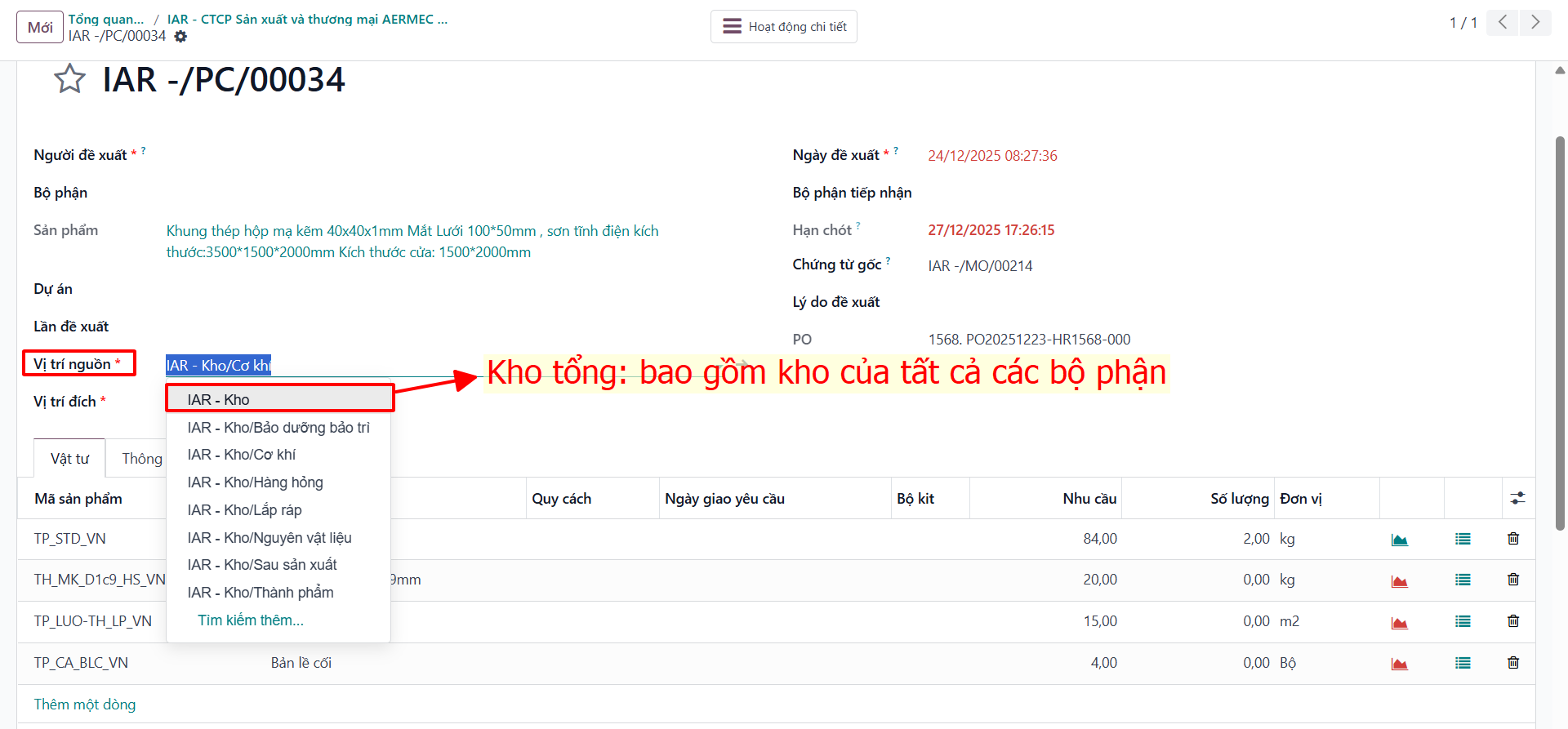Delete the TP_CA_BLC_VN line

1513,663
